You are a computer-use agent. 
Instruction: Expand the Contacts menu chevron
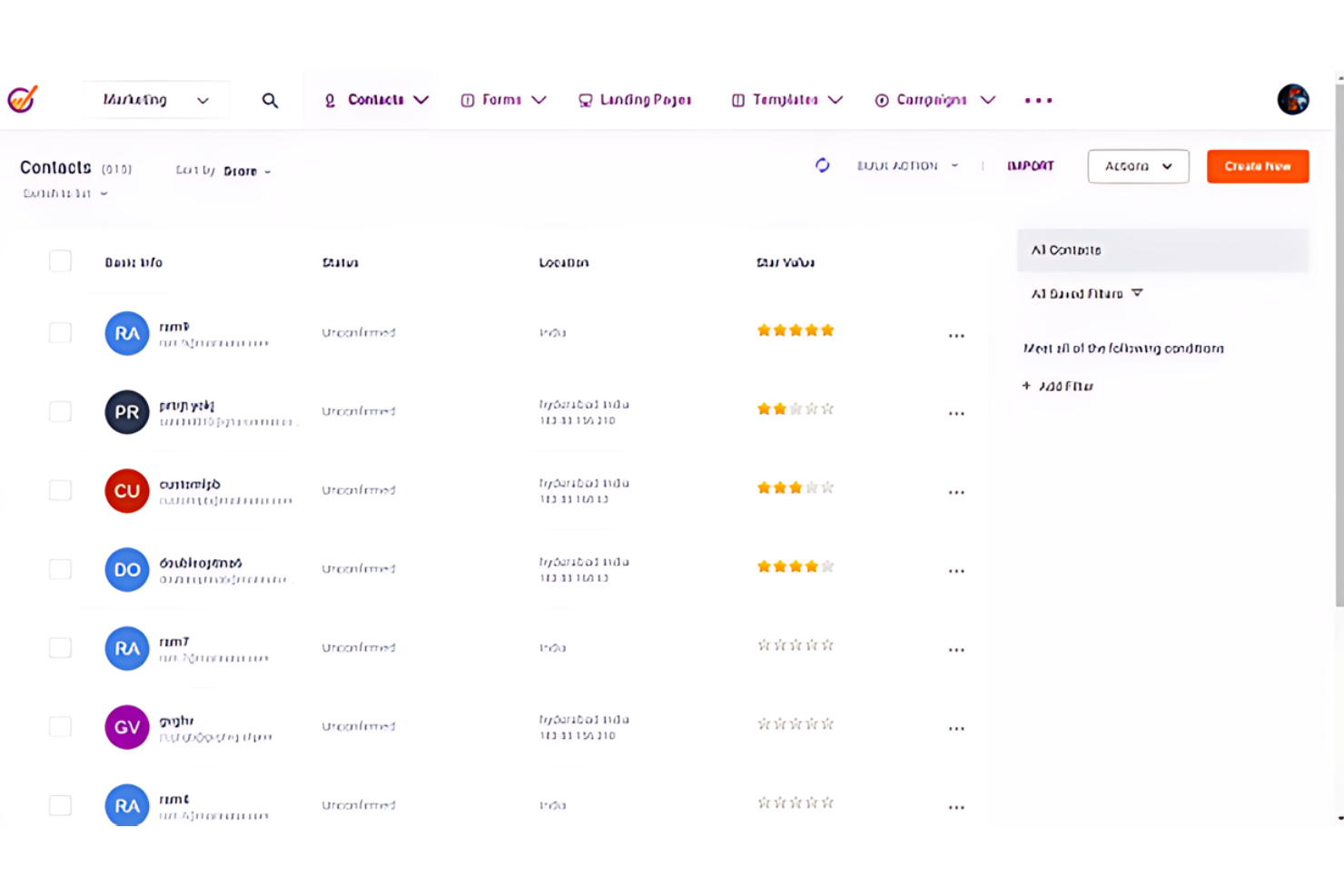pyautogui.click(x=421, y=100)
